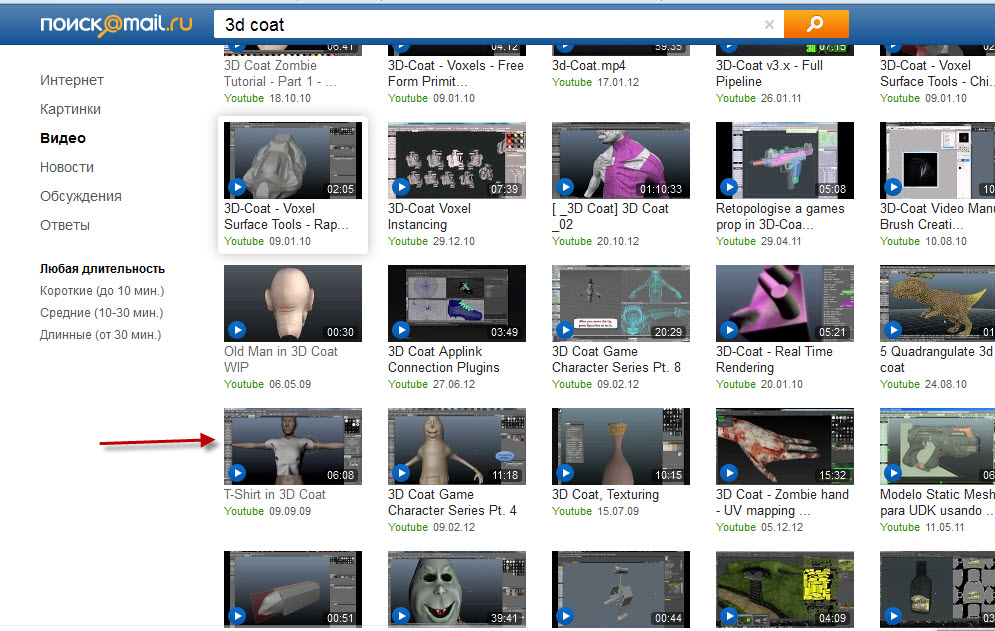The height and width of the screenshot is (631, 995).
Task: Open the Обсуждения search category
Action: [81, 196]
